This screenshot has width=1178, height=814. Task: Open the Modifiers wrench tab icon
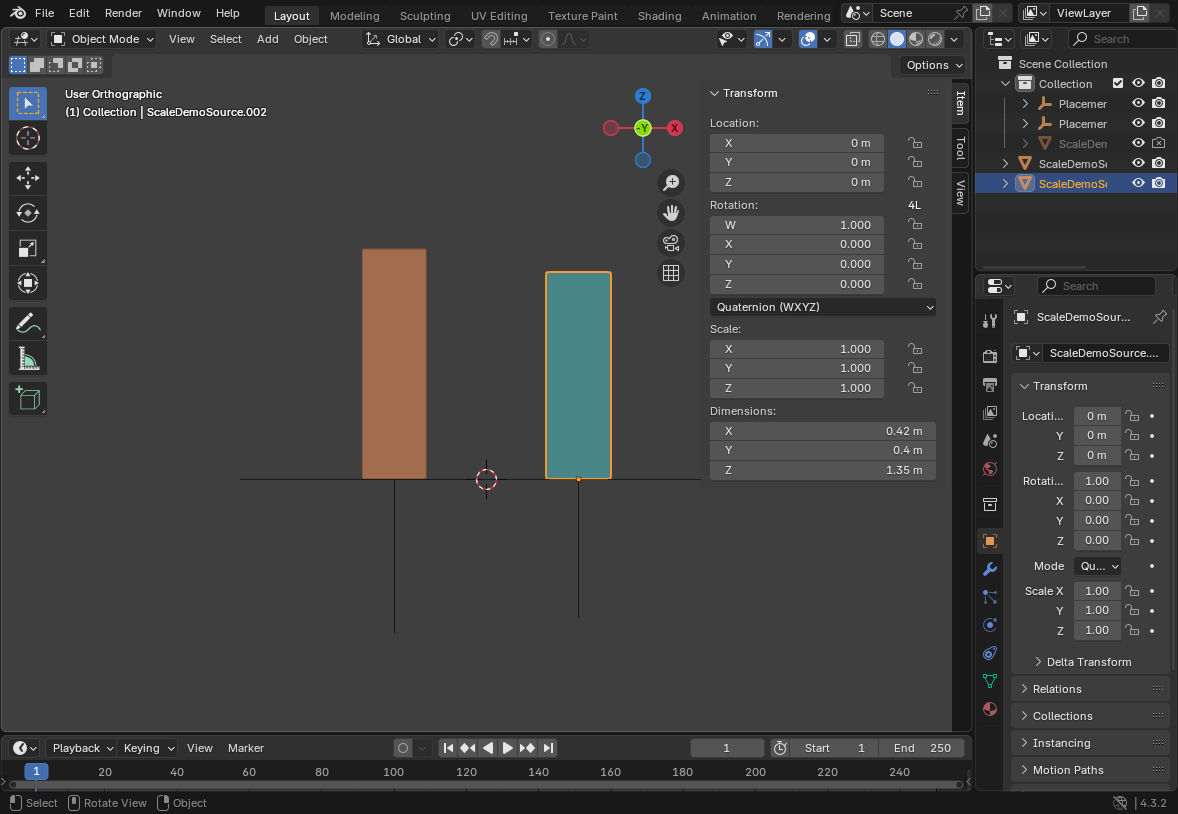pyautogui.click(x=989, y=569)
